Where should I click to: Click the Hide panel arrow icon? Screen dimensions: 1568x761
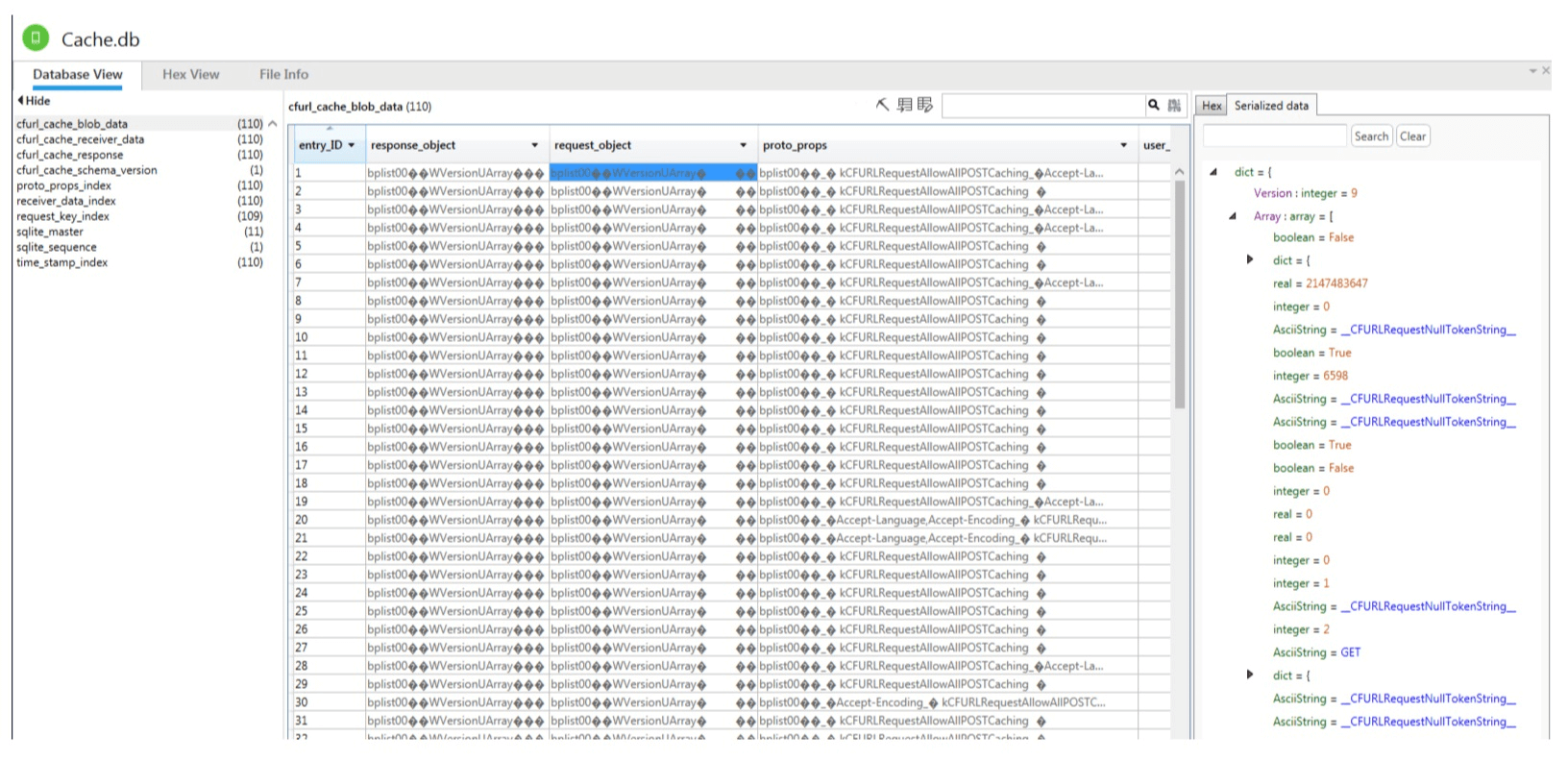[20, 100]
